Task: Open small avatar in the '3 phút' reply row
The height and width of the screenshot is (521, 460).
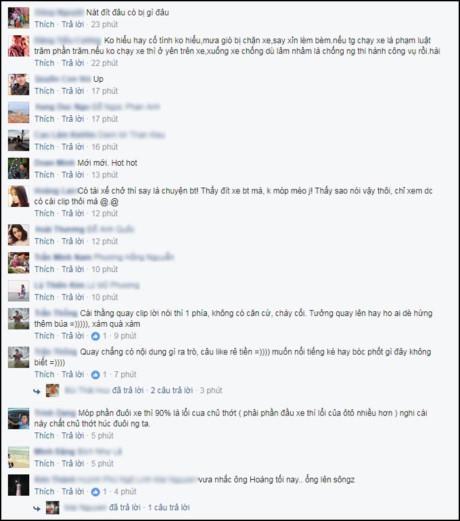Action: click(53, 390)
